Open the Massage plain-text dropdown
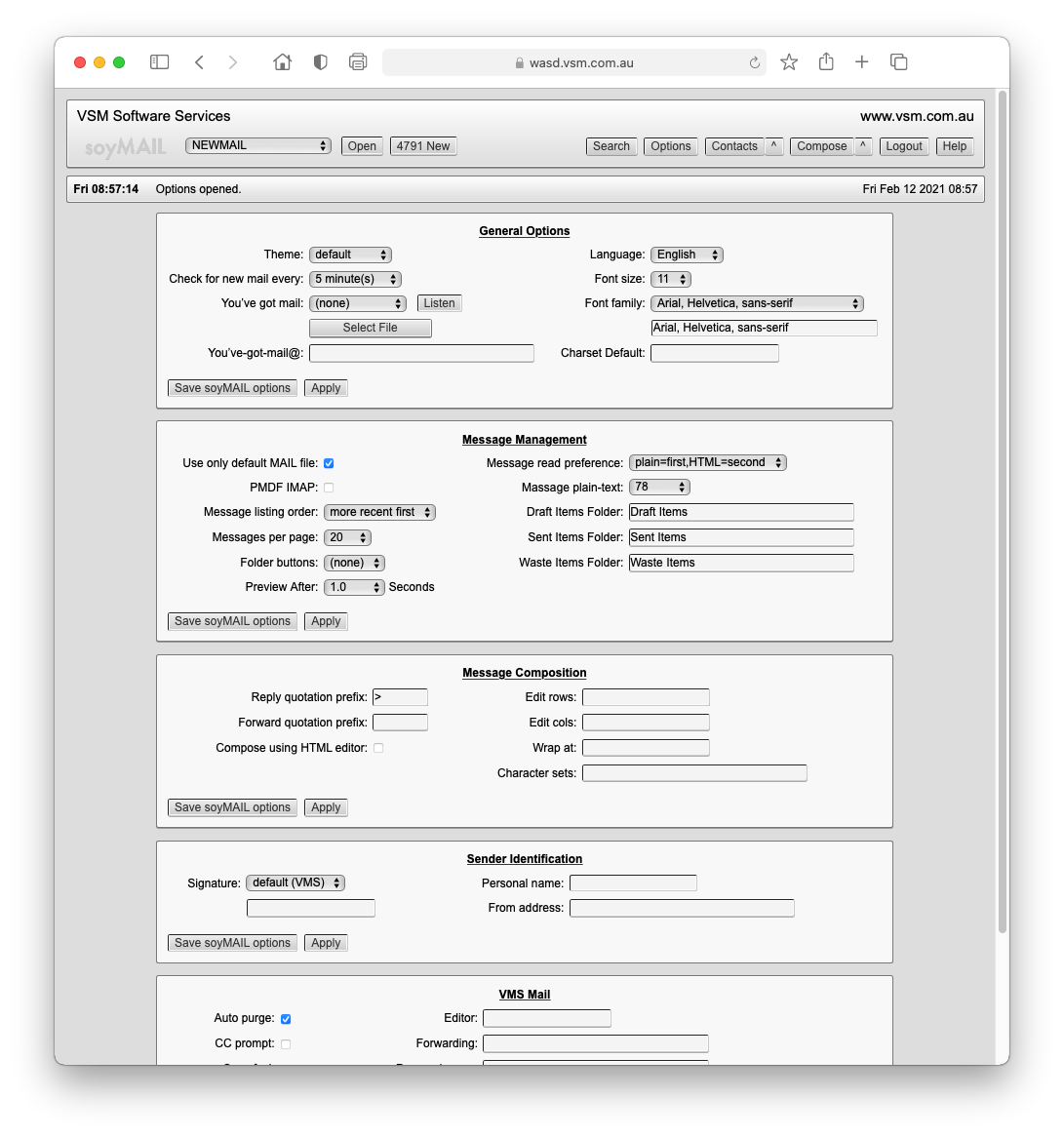The width and height of the screenshot is (1064, 1137). [659, 488]
